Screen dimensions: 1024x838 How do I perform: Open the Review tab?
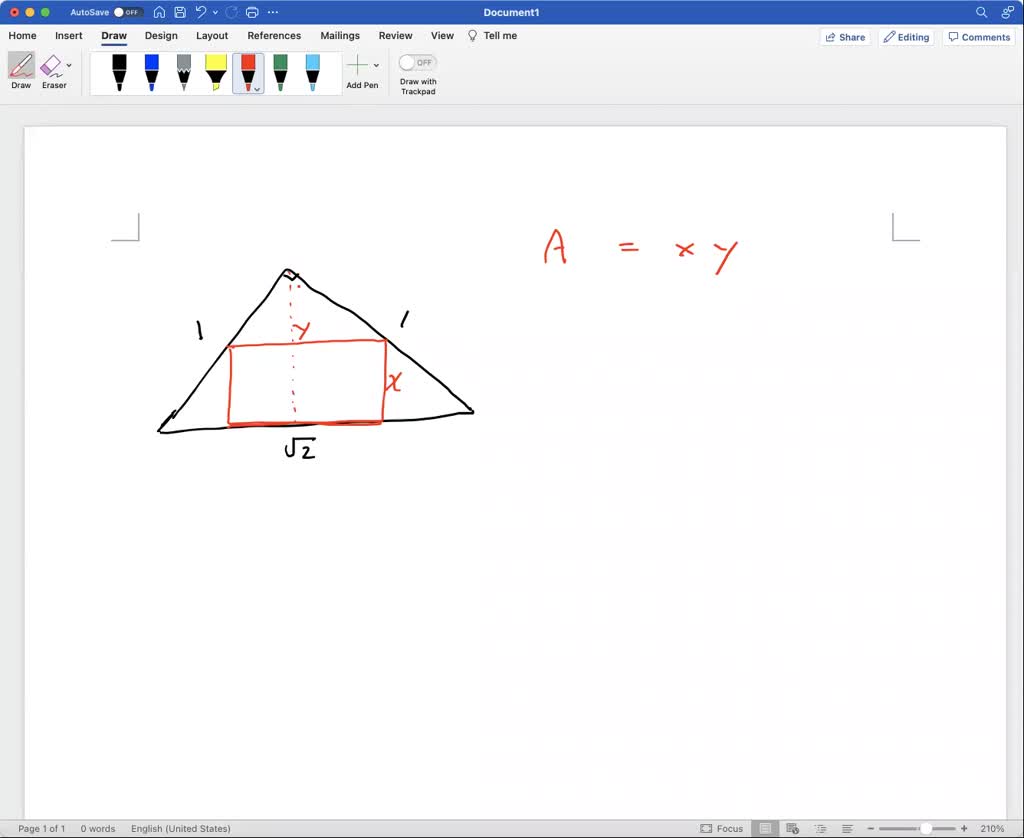396,36
